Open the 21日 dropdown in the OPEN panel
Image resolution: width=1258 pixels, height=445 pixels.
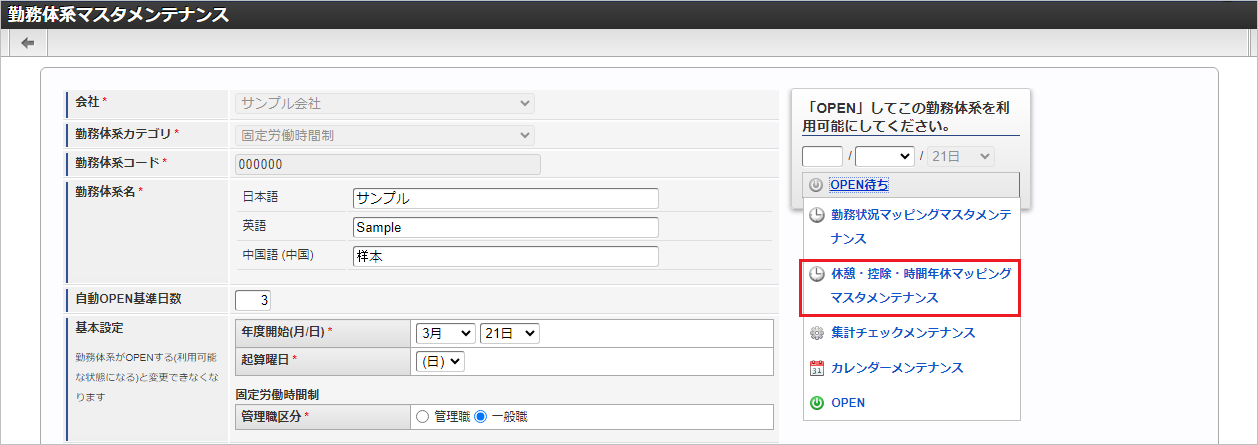[x=961, y=156]
